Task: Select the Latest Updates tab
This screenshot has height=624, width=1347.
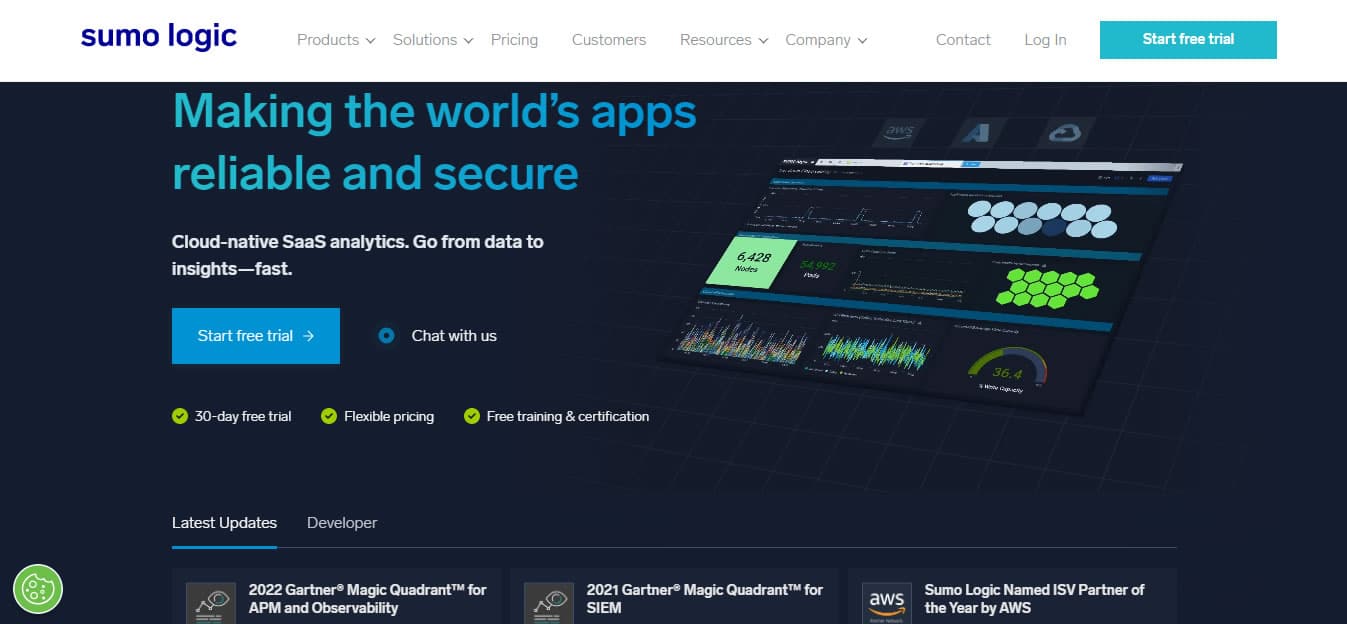Action: point(224,523)
